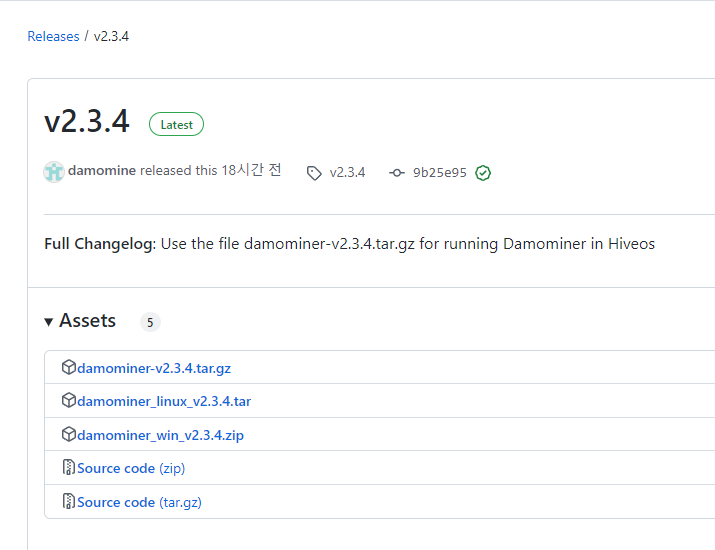Click file icon for Source code (tar.gz)
The image size is (715, 550).
pos(68,501)
